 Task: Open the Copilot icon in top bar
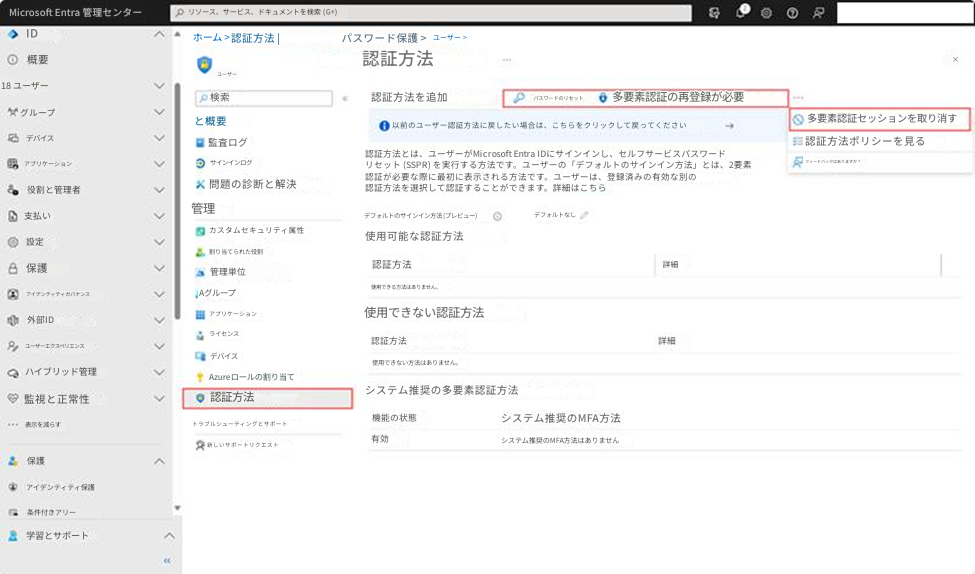click(714, 13)
